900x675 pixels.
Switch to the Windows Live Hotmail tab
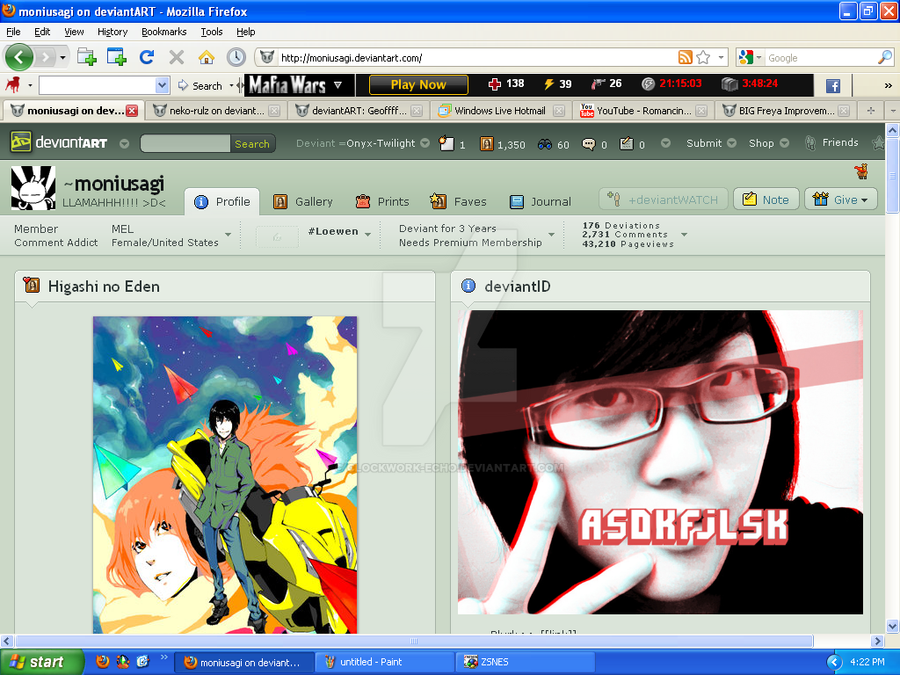tap(500, 111)
